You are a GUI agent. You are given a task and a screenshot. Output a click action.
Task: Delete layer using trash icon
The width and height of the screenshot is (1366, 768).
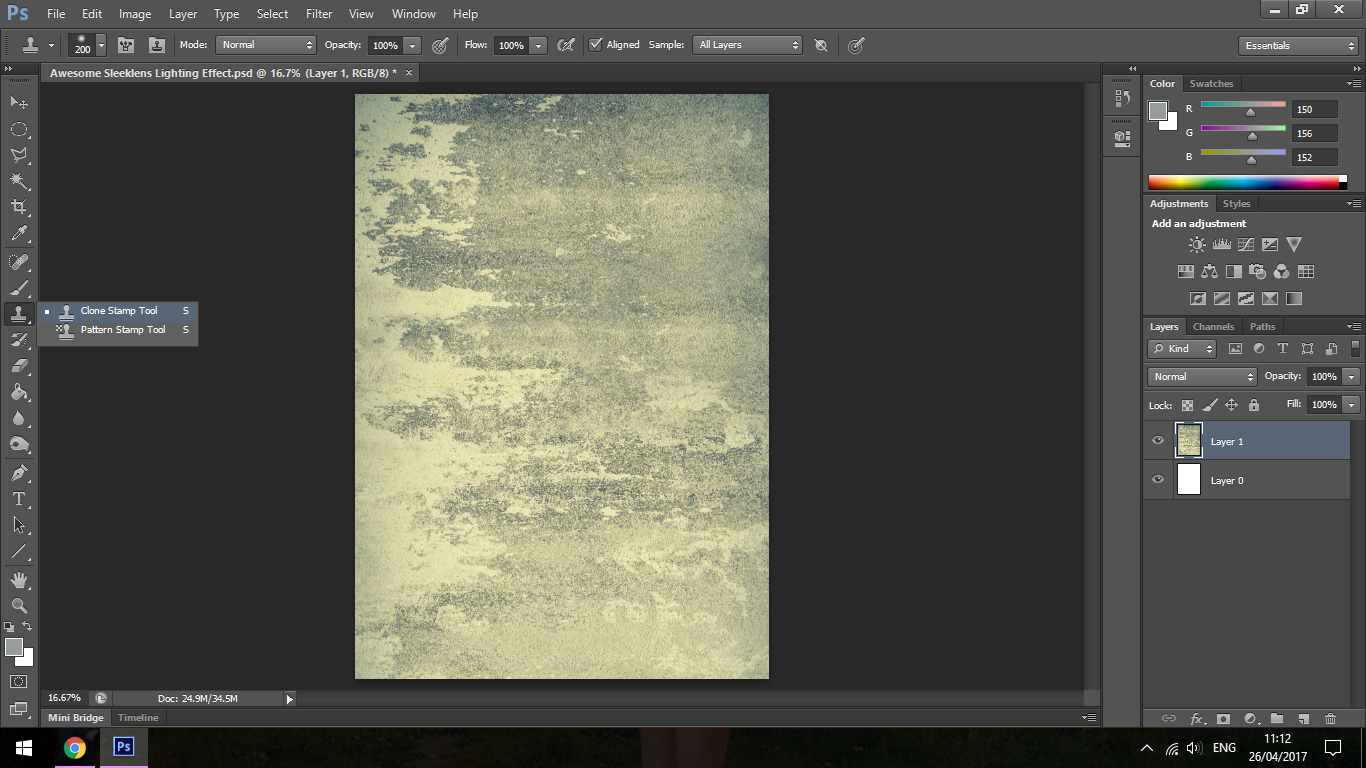(1330, 719)
